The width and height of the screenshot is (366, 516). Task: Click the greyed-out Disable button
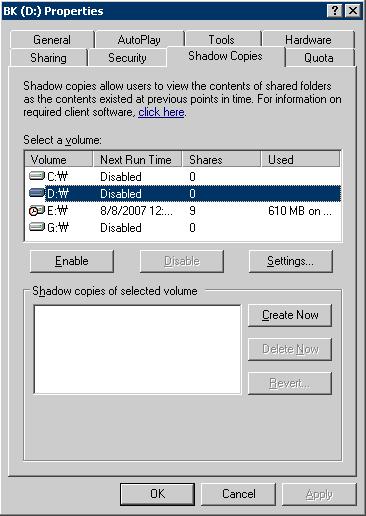pos(182,261)
